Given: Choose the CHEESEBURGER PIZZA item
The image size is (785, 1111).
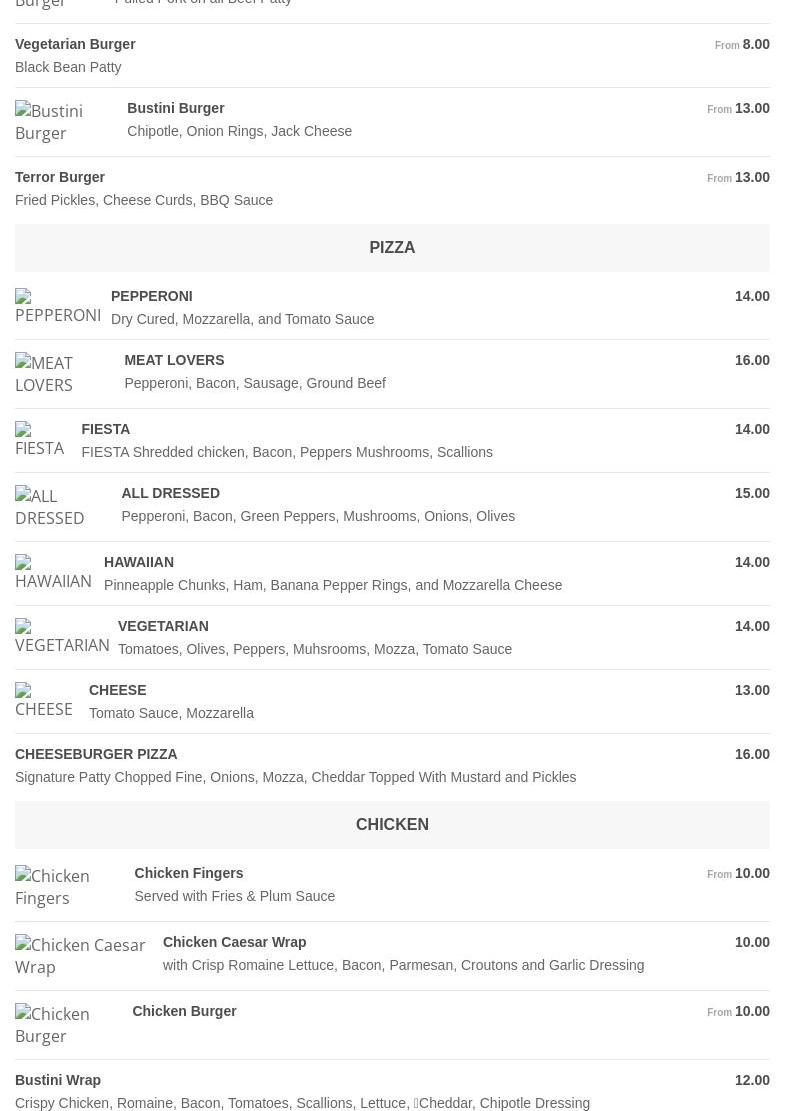Looking at the screenshot, I should (x=96, y=755).
